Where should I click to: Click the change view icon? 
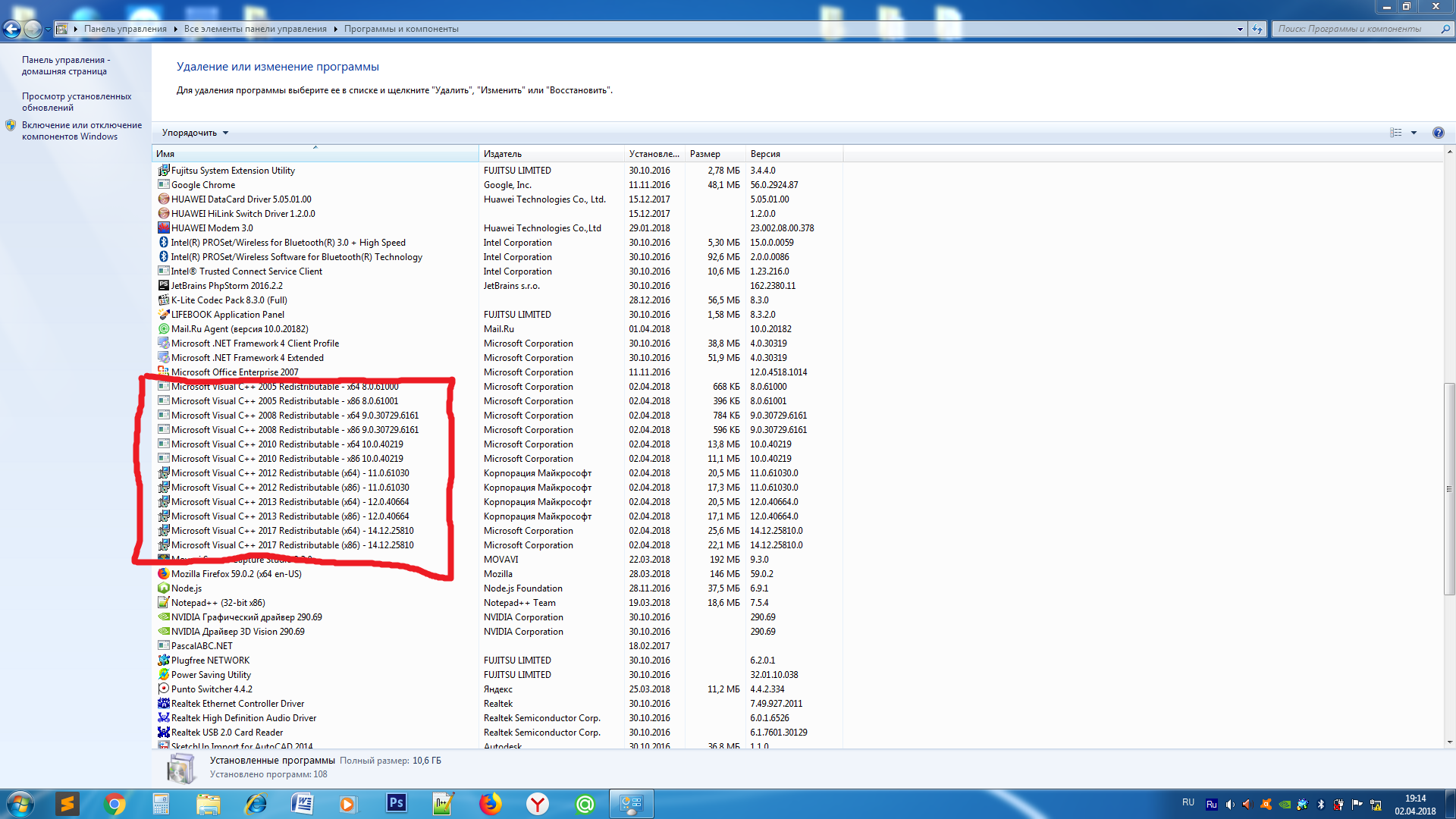point(1396,133)
